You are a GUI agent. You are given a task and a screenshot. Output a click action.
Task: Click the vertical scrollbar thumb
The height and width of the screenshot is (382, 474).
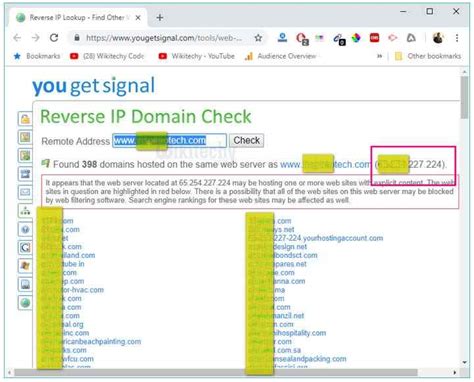click(465, 97)
